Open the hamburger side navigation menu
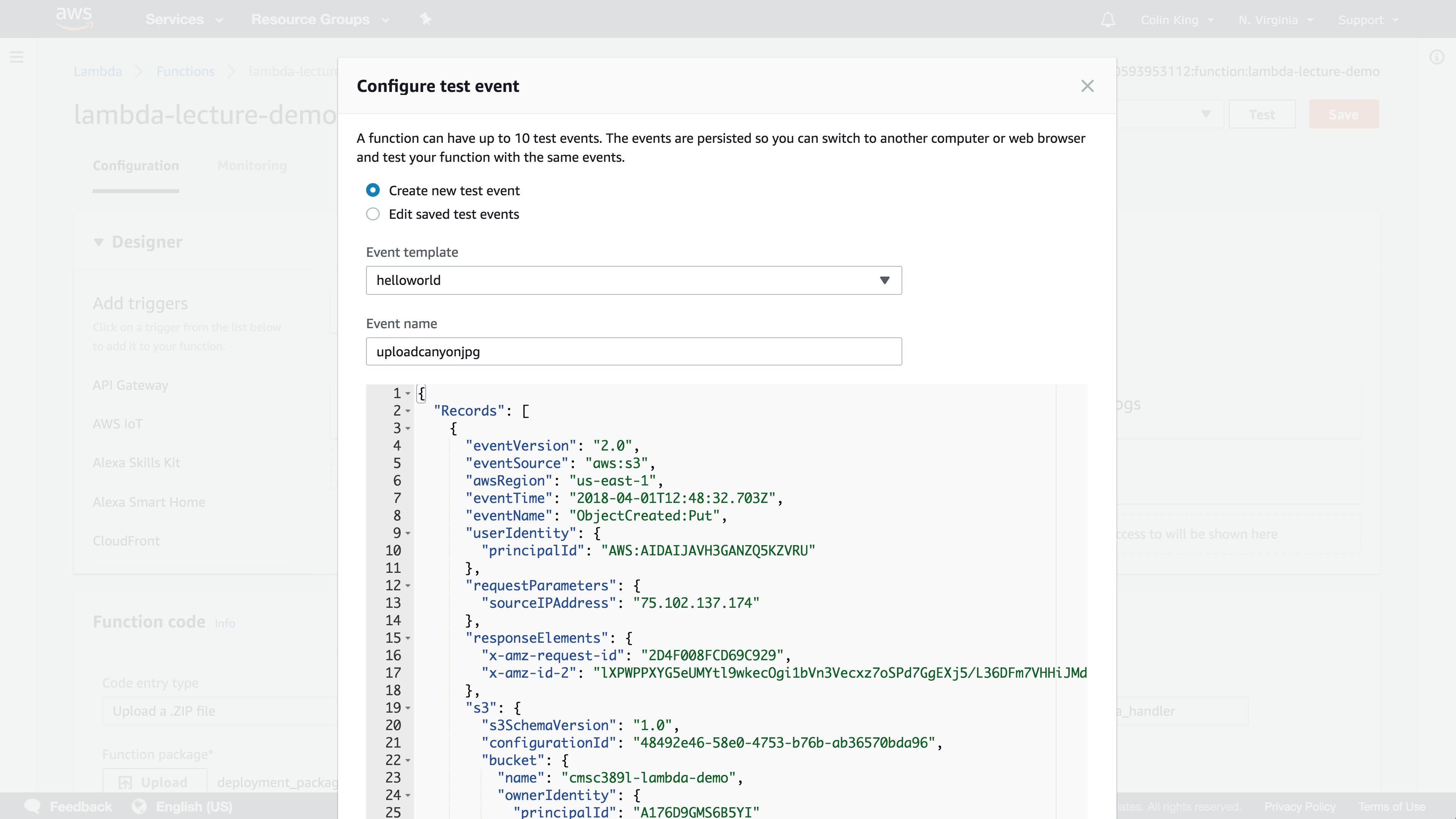The image size is (1456, 819). click(17, 57)
